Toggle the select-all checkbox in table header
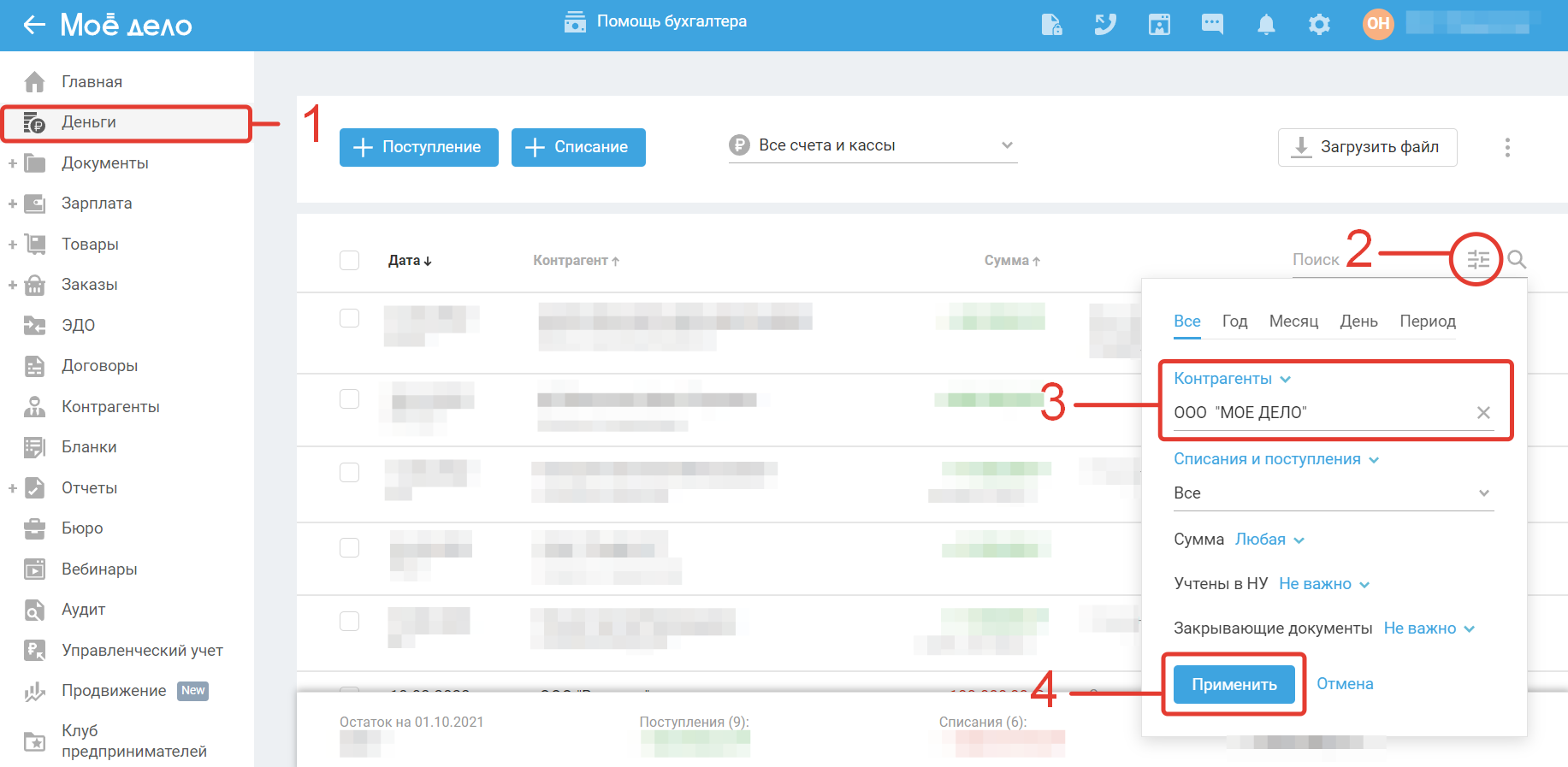 coord(349,260)
